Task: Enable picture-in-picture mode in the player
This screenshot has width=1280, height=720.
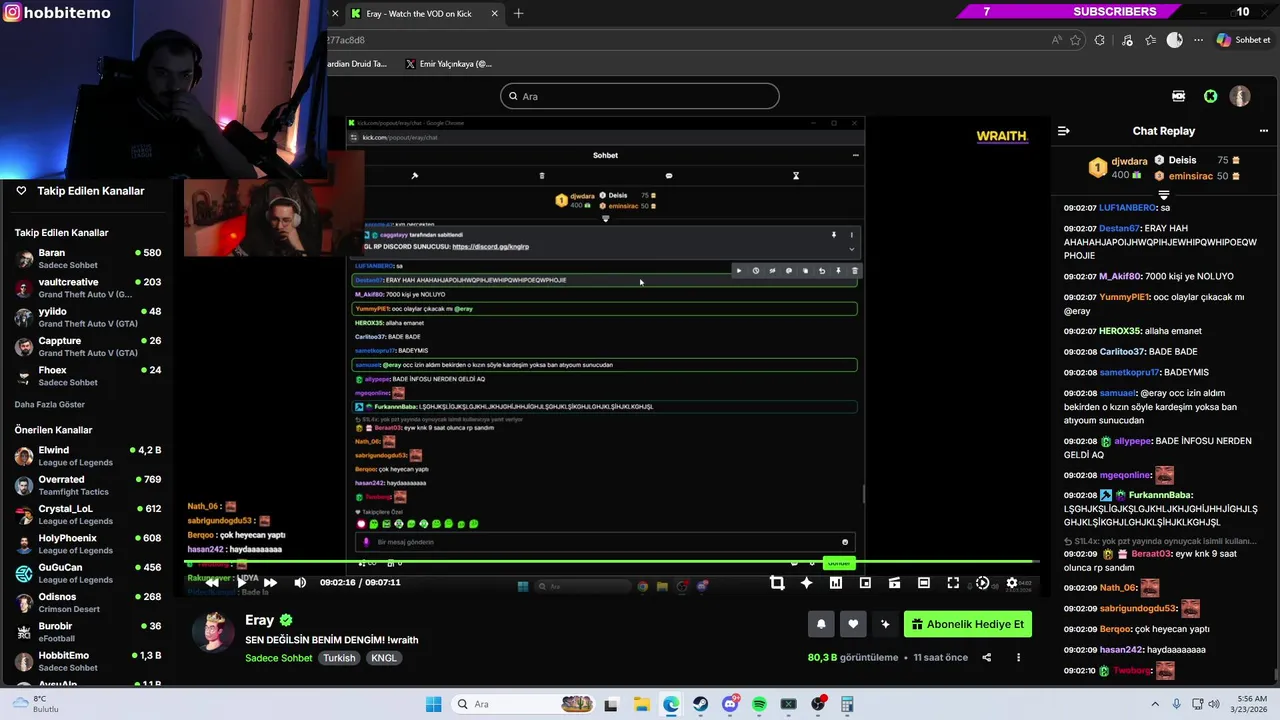Action: 865,583
